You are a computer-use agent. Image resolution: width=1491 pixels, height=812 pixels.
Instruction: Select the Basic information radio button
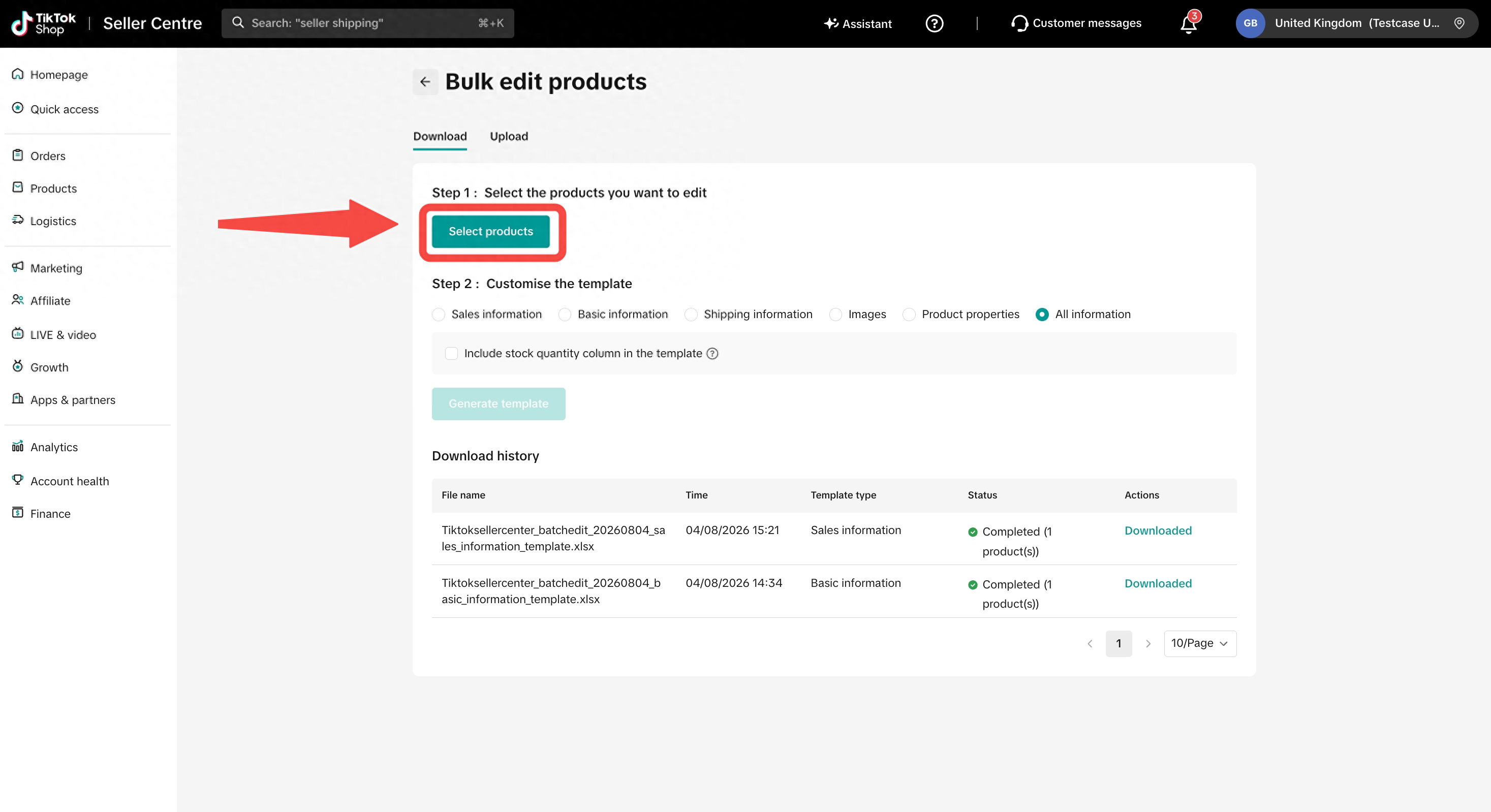pos(565,314)
